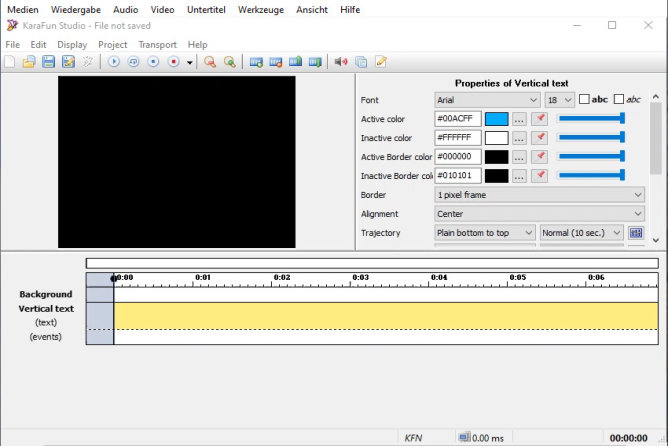Click the Stop playback button
Image resolution: width=668 pixels, height=446 pixels.
pos(153,62)
